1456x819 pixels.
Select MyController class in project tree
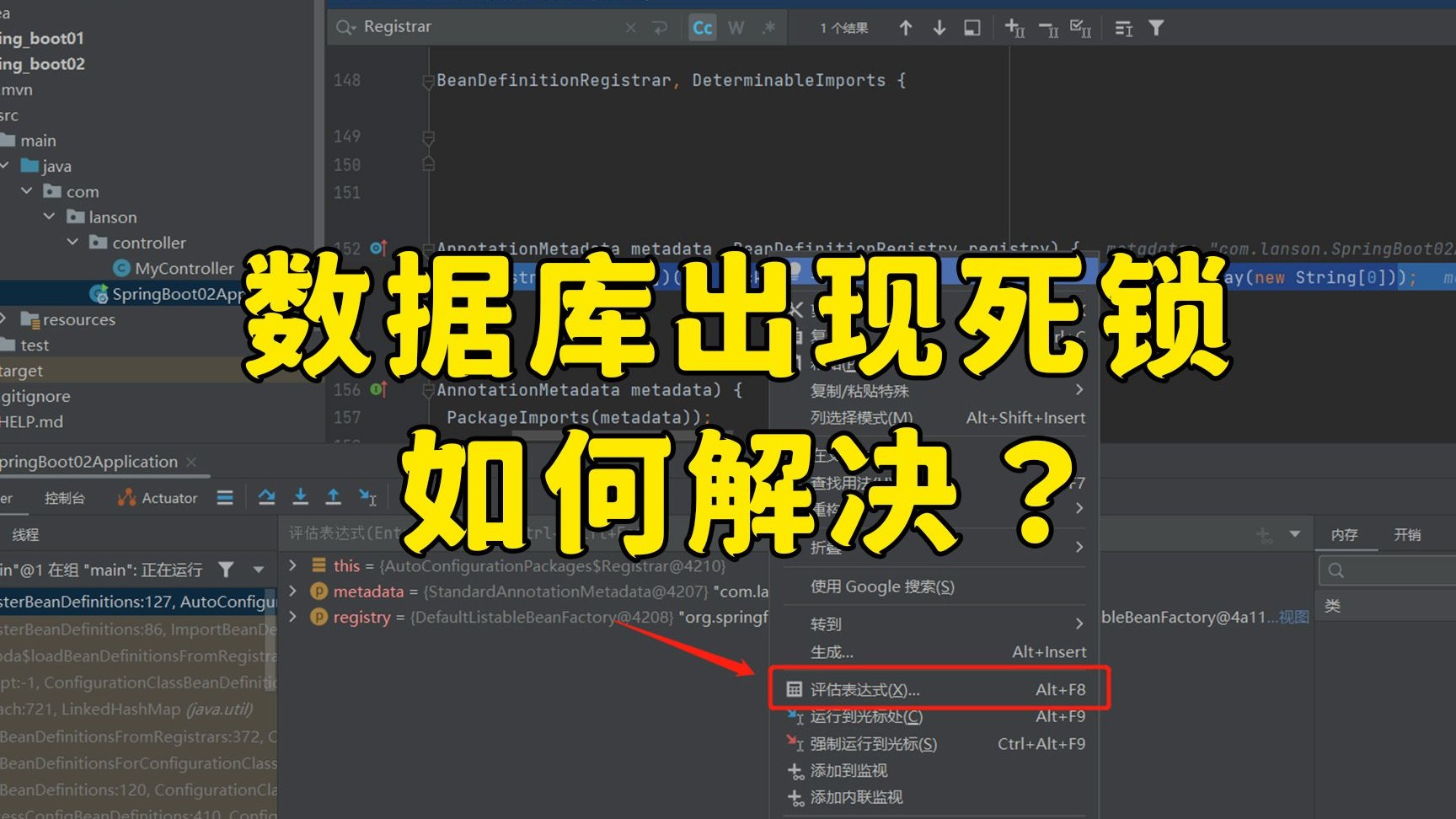click(x=174, y=268)
